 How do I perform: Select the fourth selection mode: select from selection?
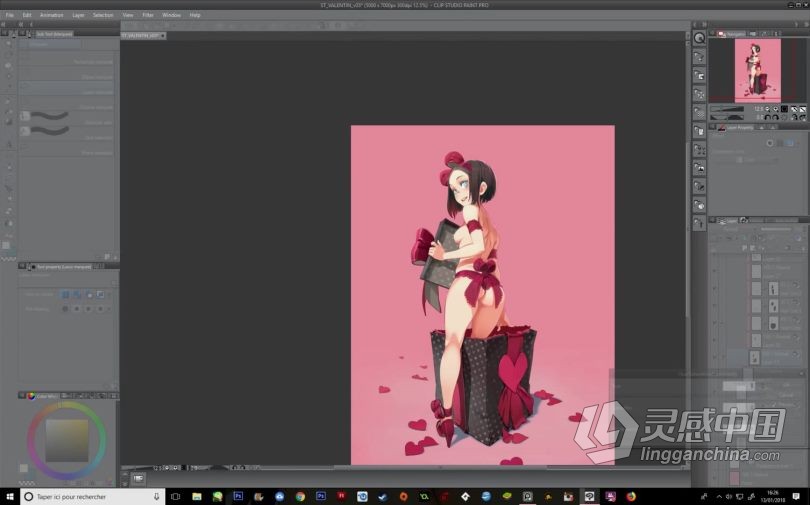click(100, 294)
